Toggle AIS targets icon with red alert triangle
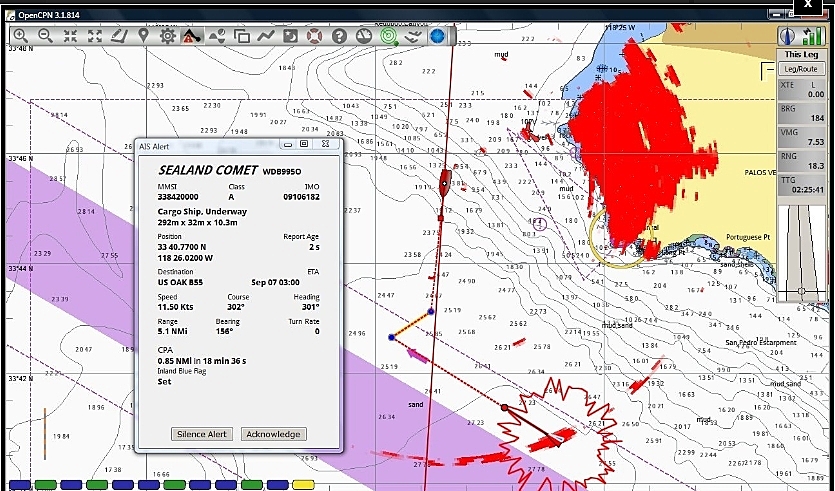This screenshot has height=491, width=835. click(192, 36)
